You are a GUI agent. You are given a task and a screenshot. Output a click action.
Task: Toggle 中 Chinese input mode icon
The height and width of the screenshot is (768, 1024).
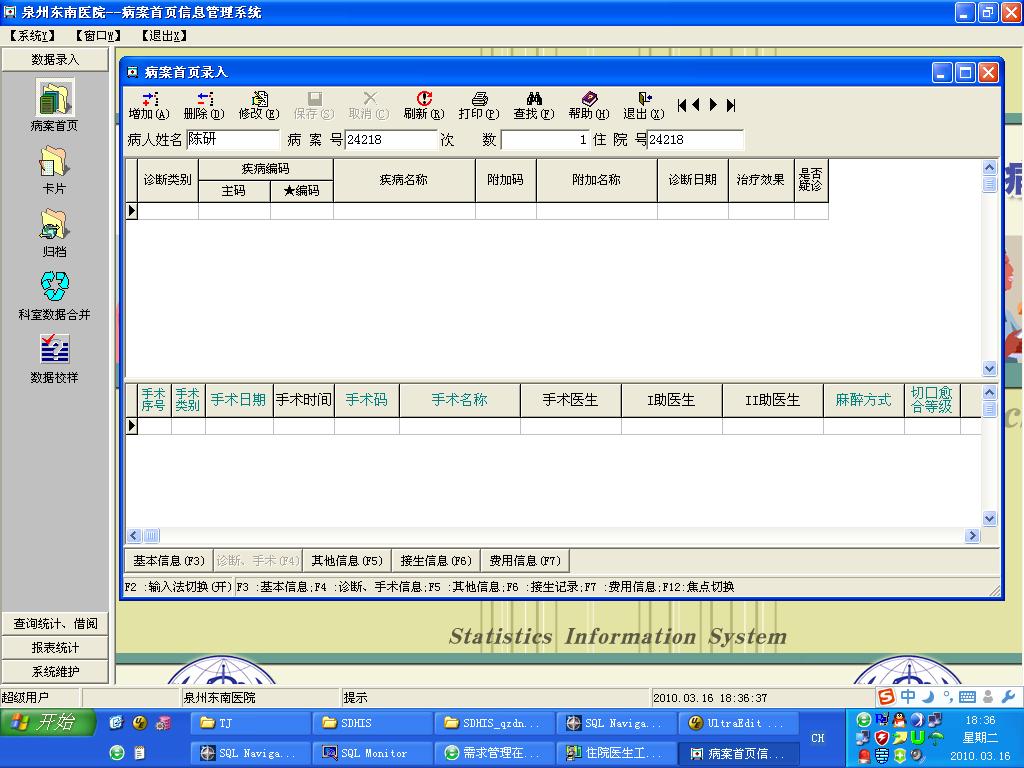(908, 697)
